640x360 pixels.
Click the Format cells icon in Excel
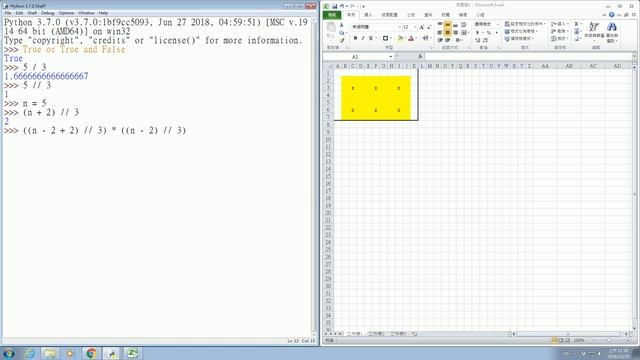coord(559,39)
